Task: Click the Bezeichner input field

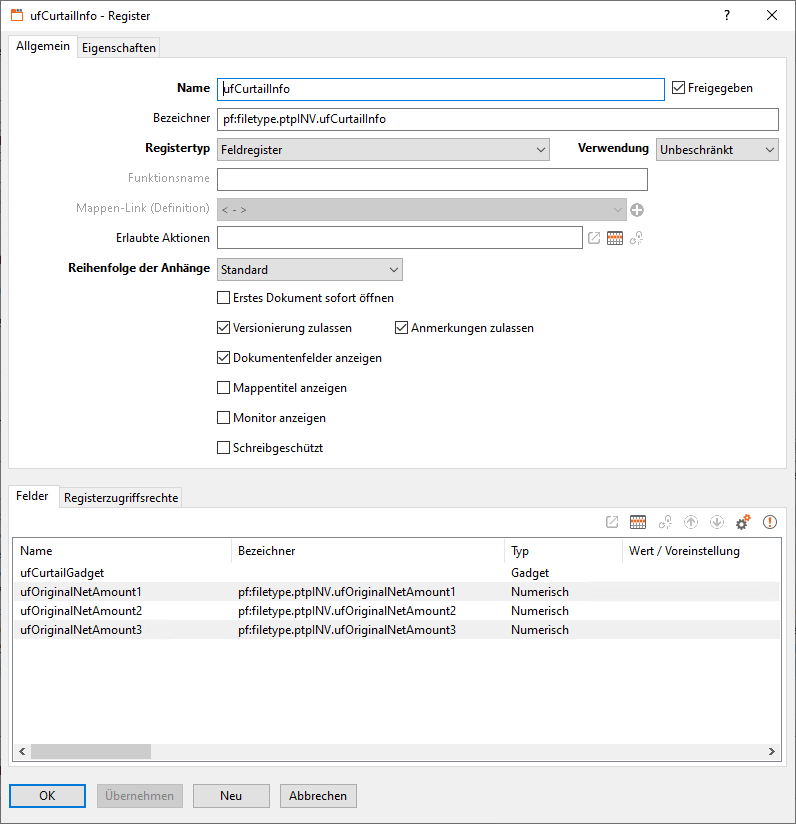Action: pos(498,119)
